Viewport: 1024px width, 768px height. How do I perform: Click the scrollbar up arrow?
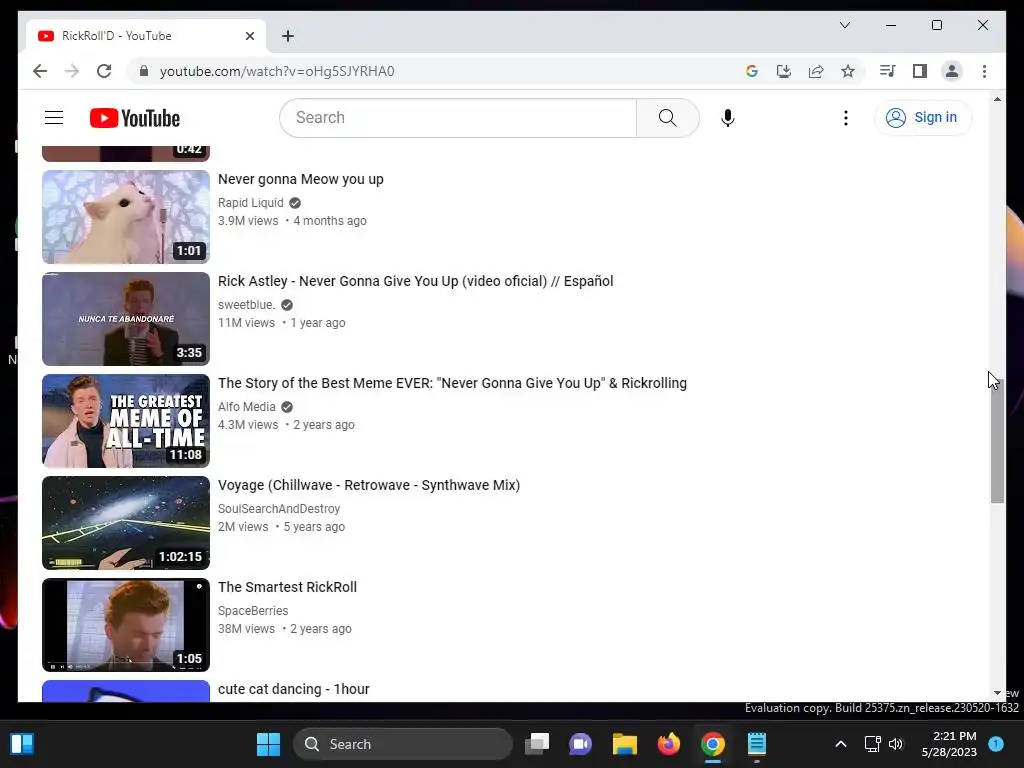click(997, 99)
